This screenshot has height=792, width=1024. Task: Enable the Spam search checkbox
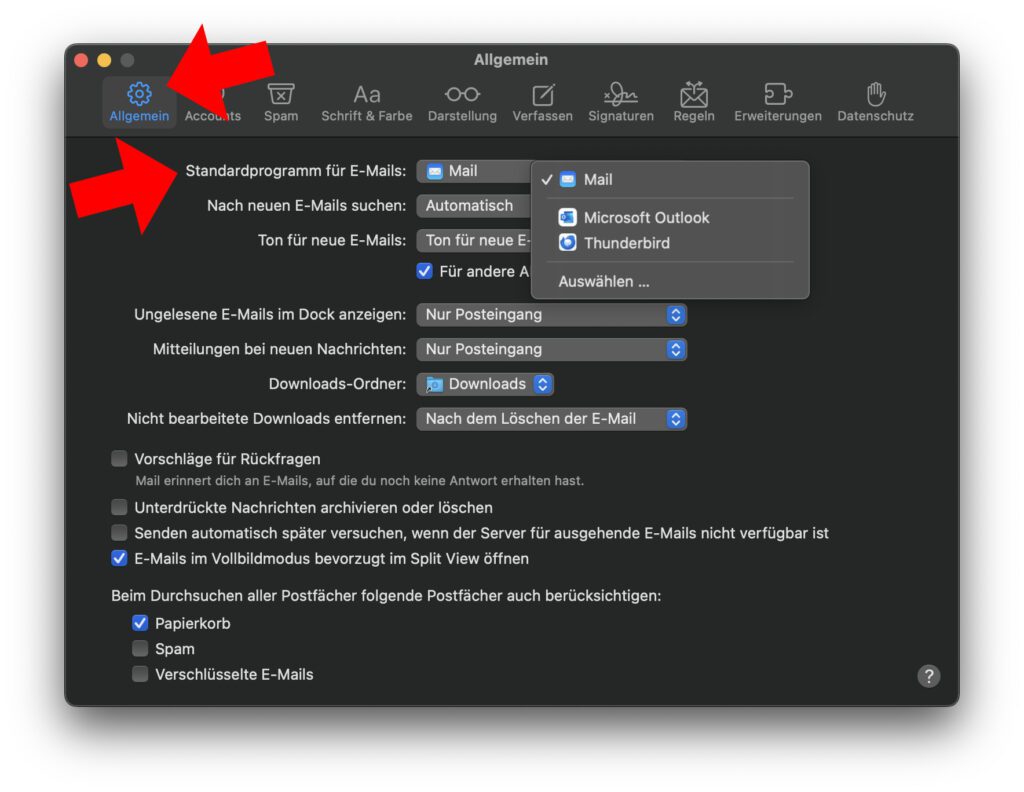pos(140,648)
